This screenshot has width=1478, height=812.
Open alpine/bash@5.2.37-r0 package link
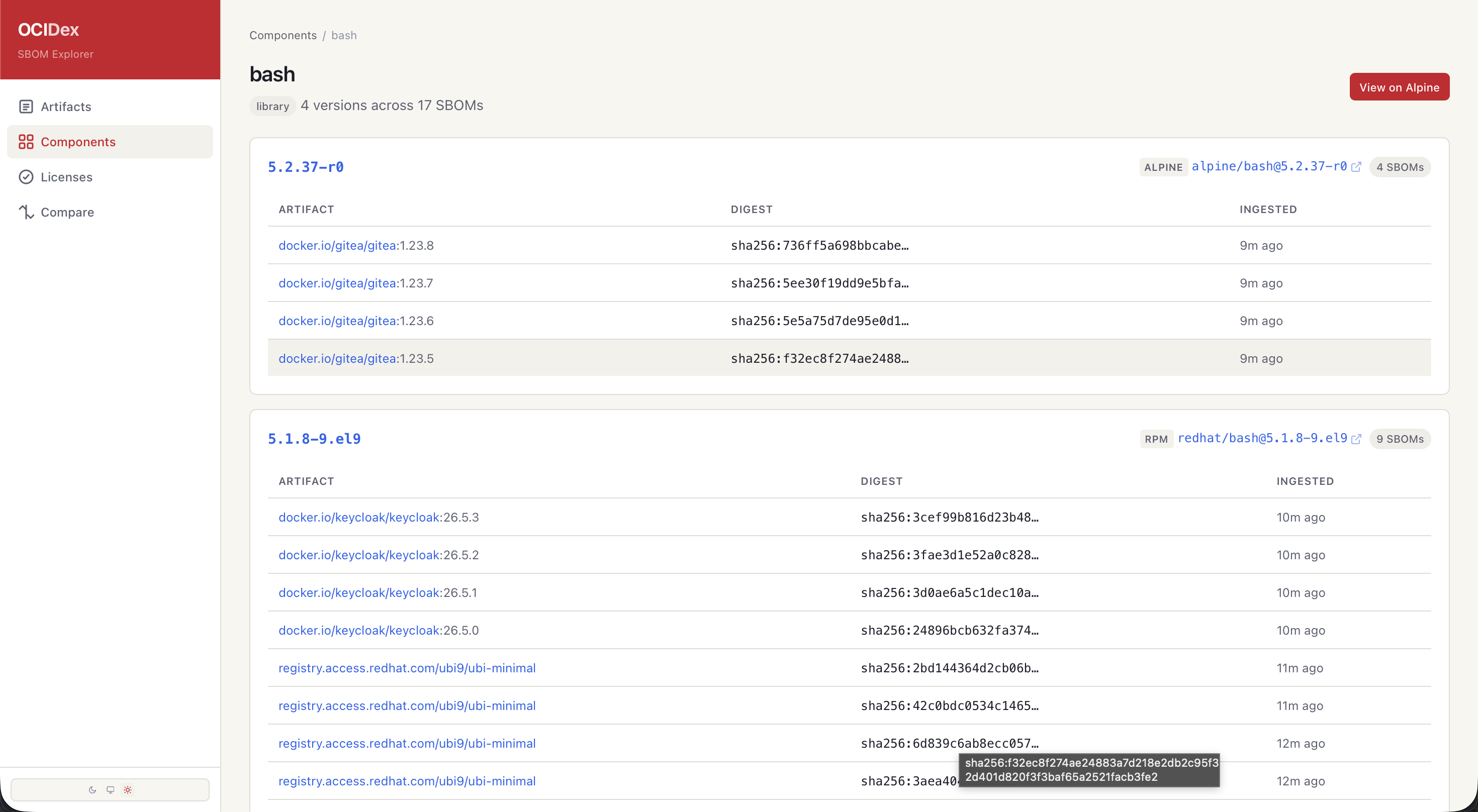point(1268,166)
